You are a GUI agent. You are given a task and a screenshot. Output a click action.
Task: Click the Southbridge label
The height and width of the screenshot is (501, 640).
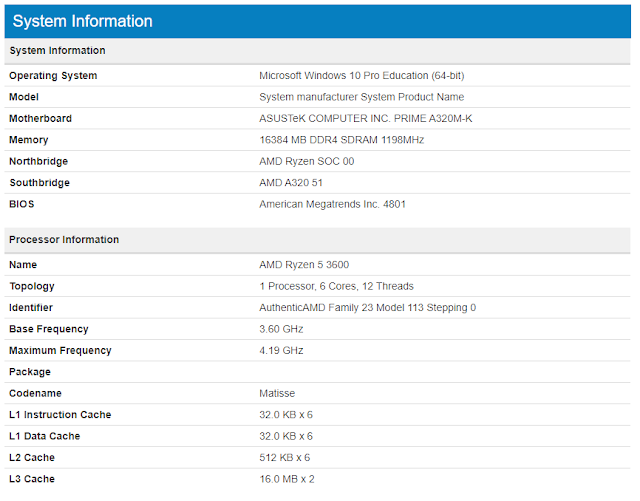coord(40,183)
